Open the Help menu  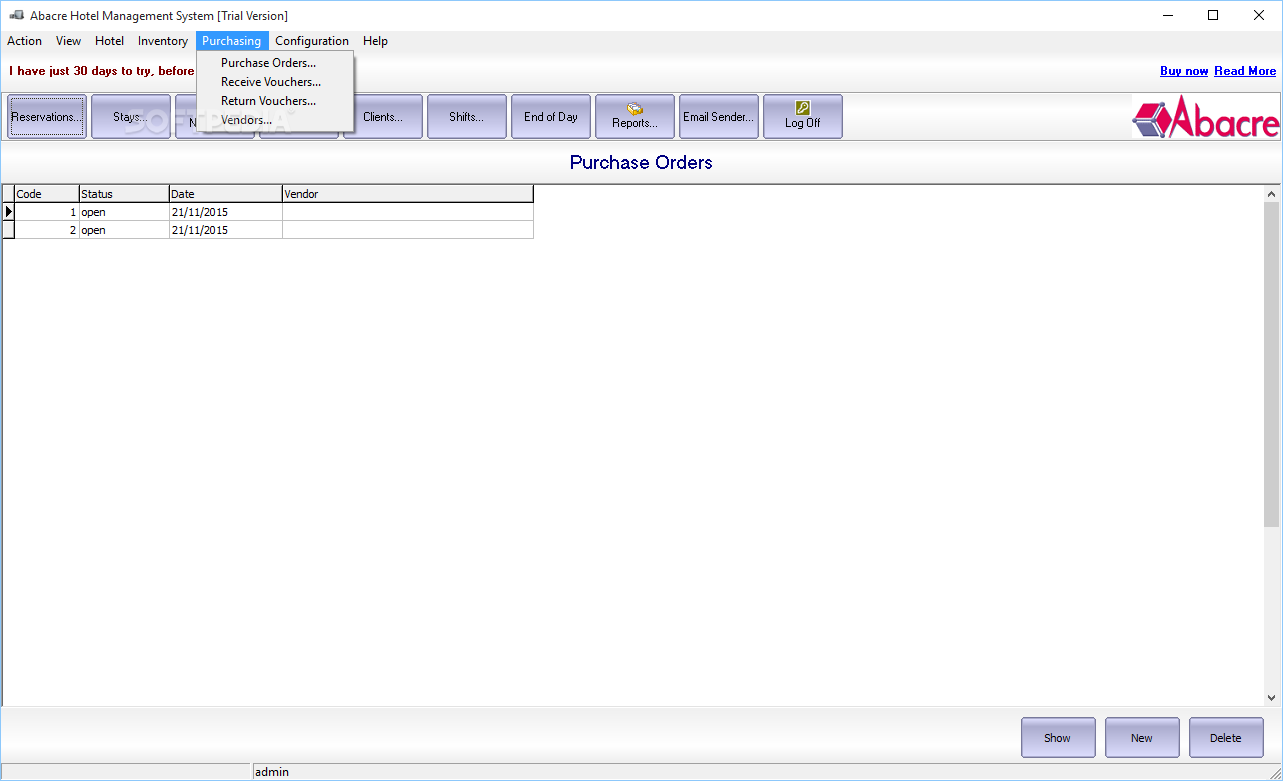click(375, 41)
